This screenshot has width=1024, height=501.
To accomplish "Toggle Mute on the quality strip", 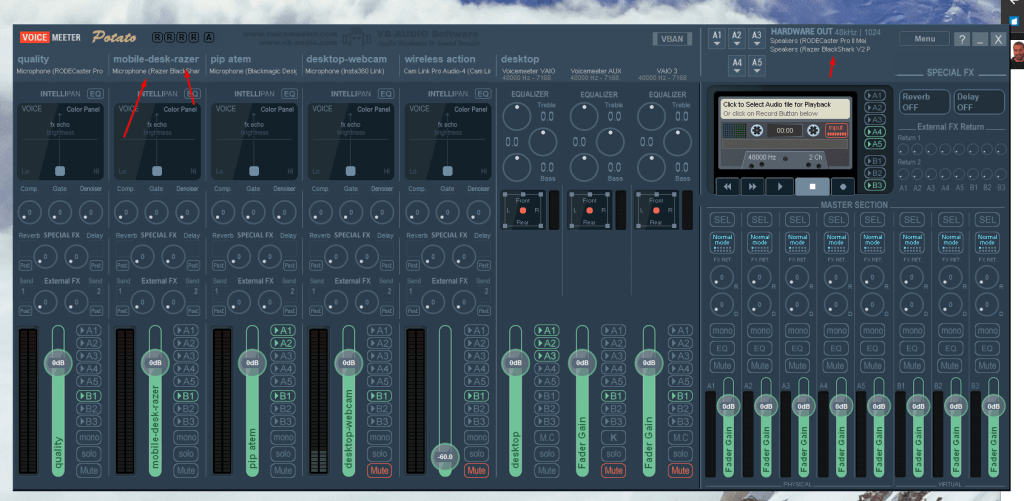I will click(89, 470).
